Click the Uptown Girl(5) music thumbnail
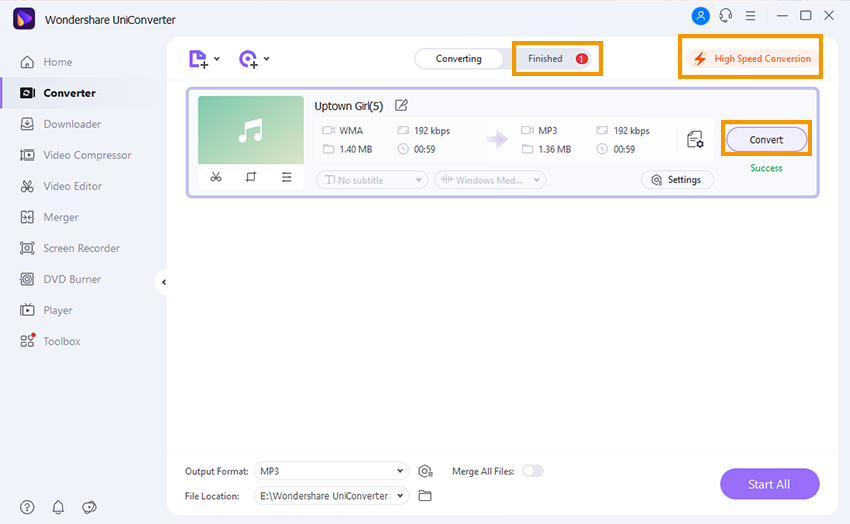The width and height of the screenshot is (850, 524). 250,130
